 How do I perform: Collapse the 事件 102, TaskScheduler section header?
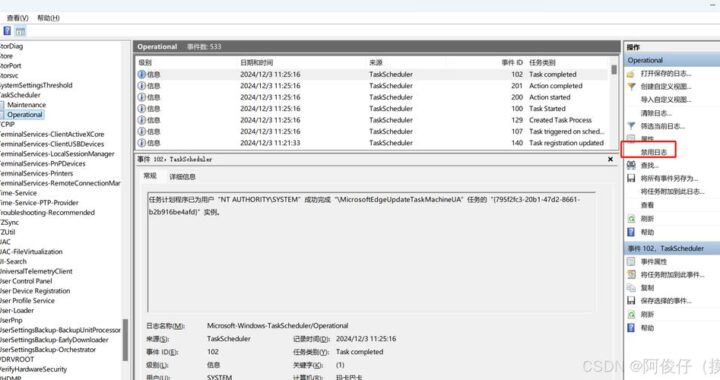coord(672,248)
